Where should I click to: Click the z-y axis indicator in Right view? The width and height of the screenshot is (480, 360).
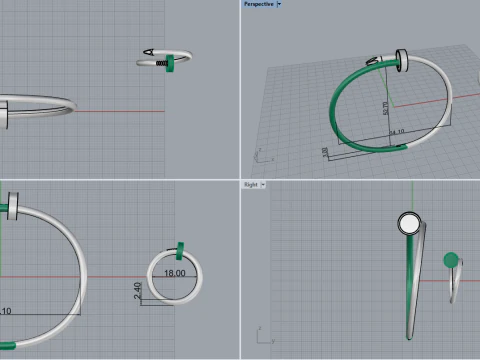[265, 336]
